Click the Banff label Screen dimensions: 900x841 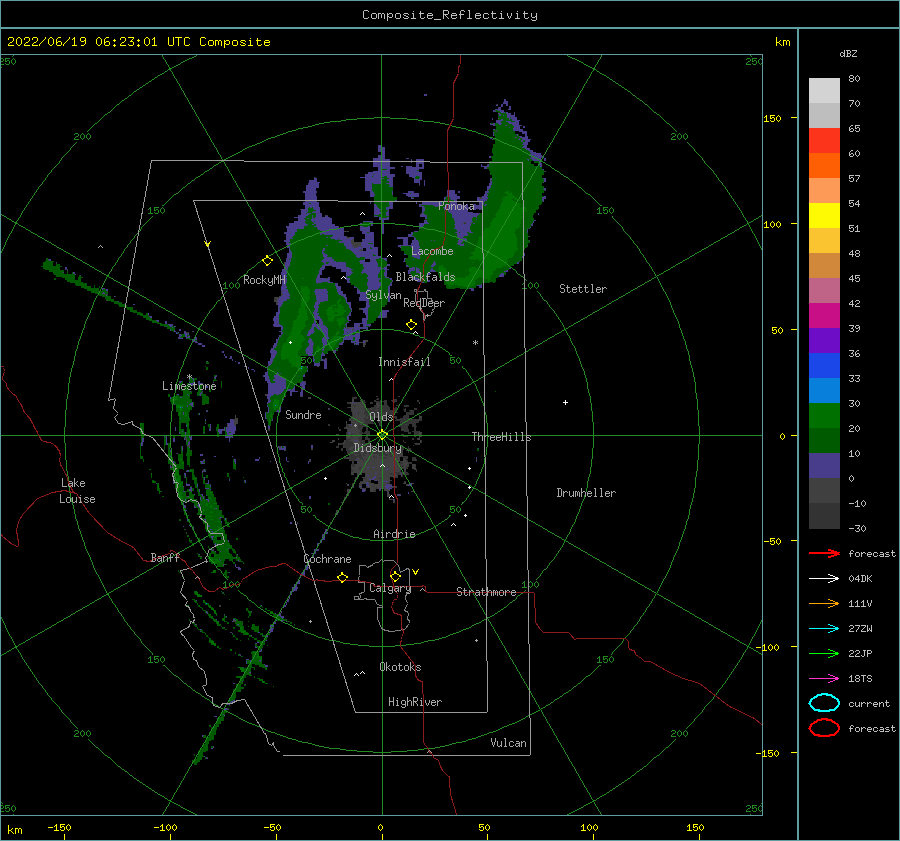(165, 557)
